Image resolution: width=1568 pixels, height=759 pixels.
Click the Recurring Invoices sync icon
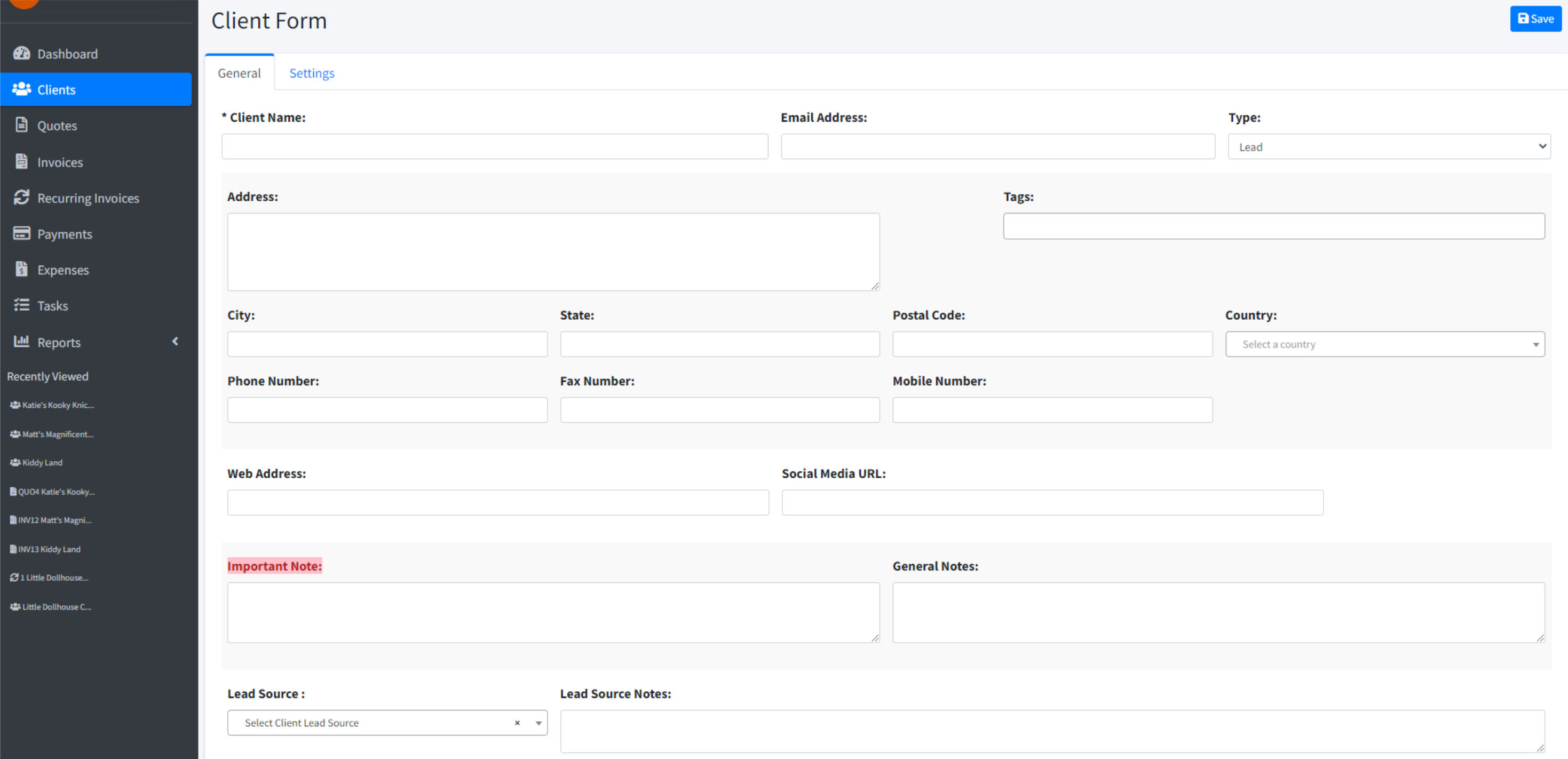click(21, 198)
